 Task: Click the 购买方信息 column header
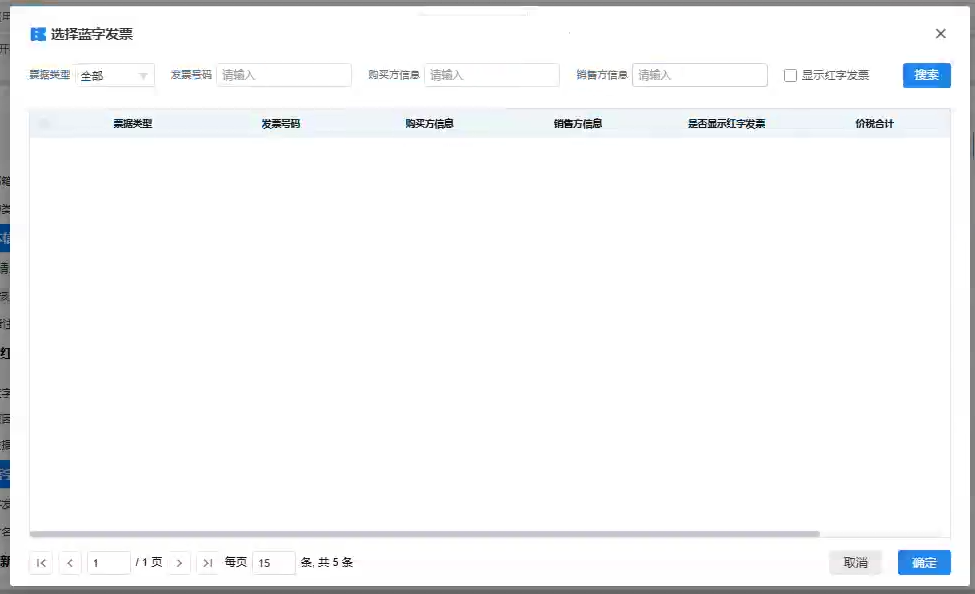(x=429, y=124)
